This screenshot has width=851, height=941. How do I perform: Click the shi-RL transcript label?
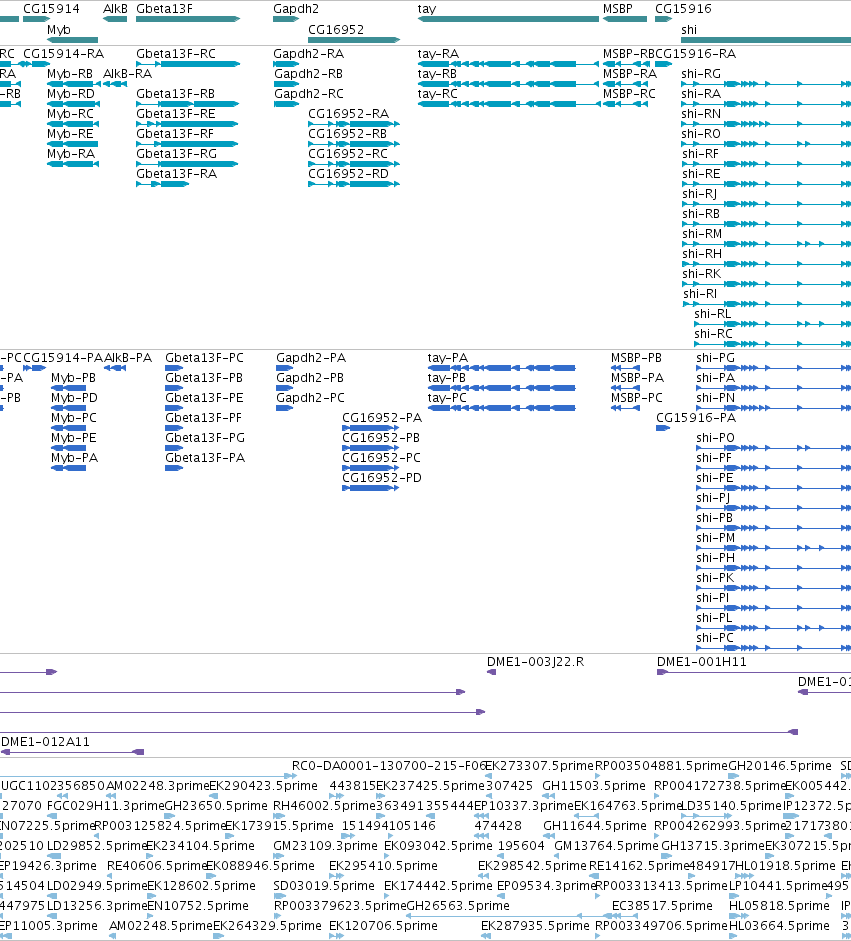[x=712, y=314]
